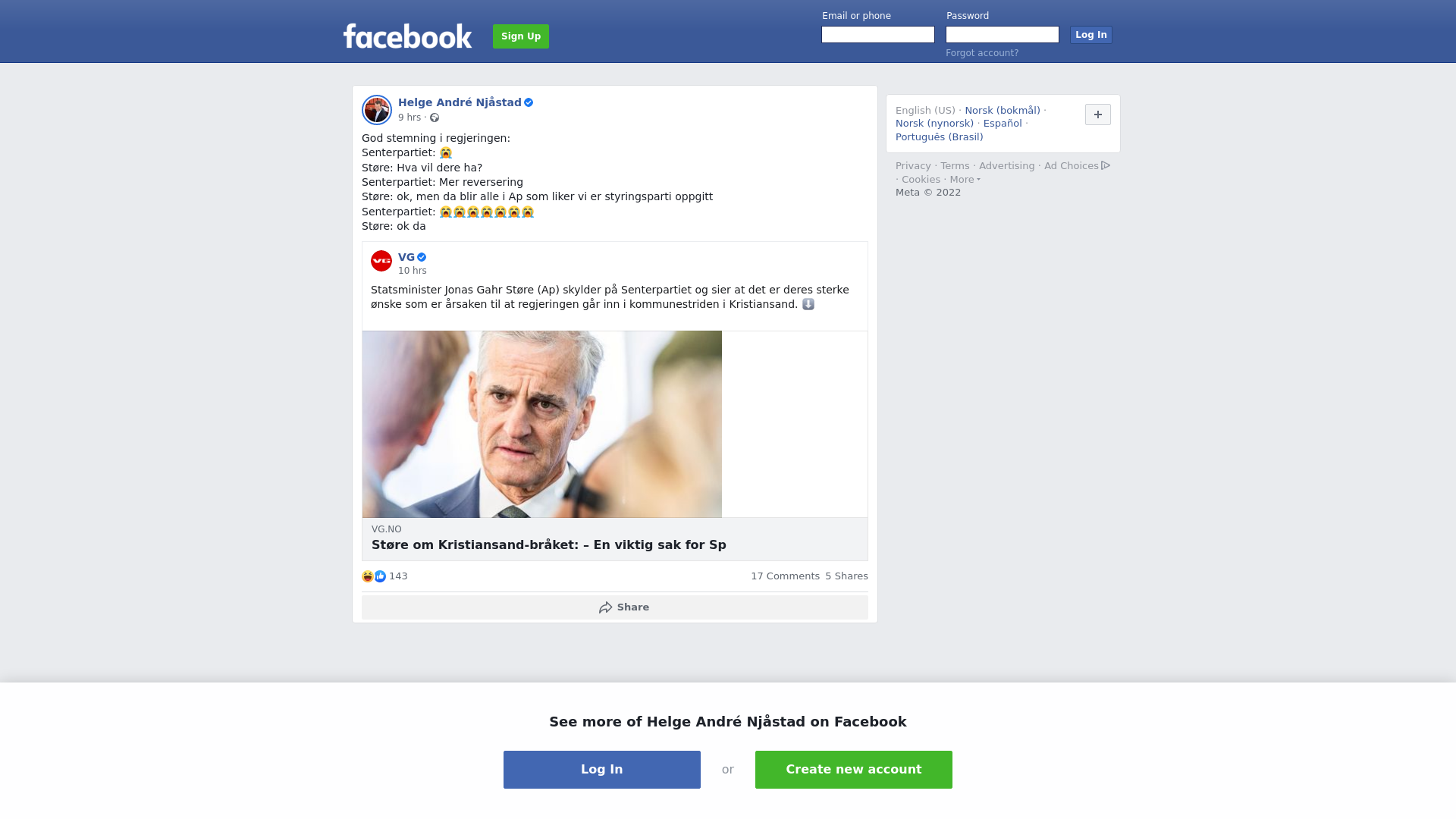Click the public globe icon by 9 hrs
1456x819 pixels.
pos(435,118)
